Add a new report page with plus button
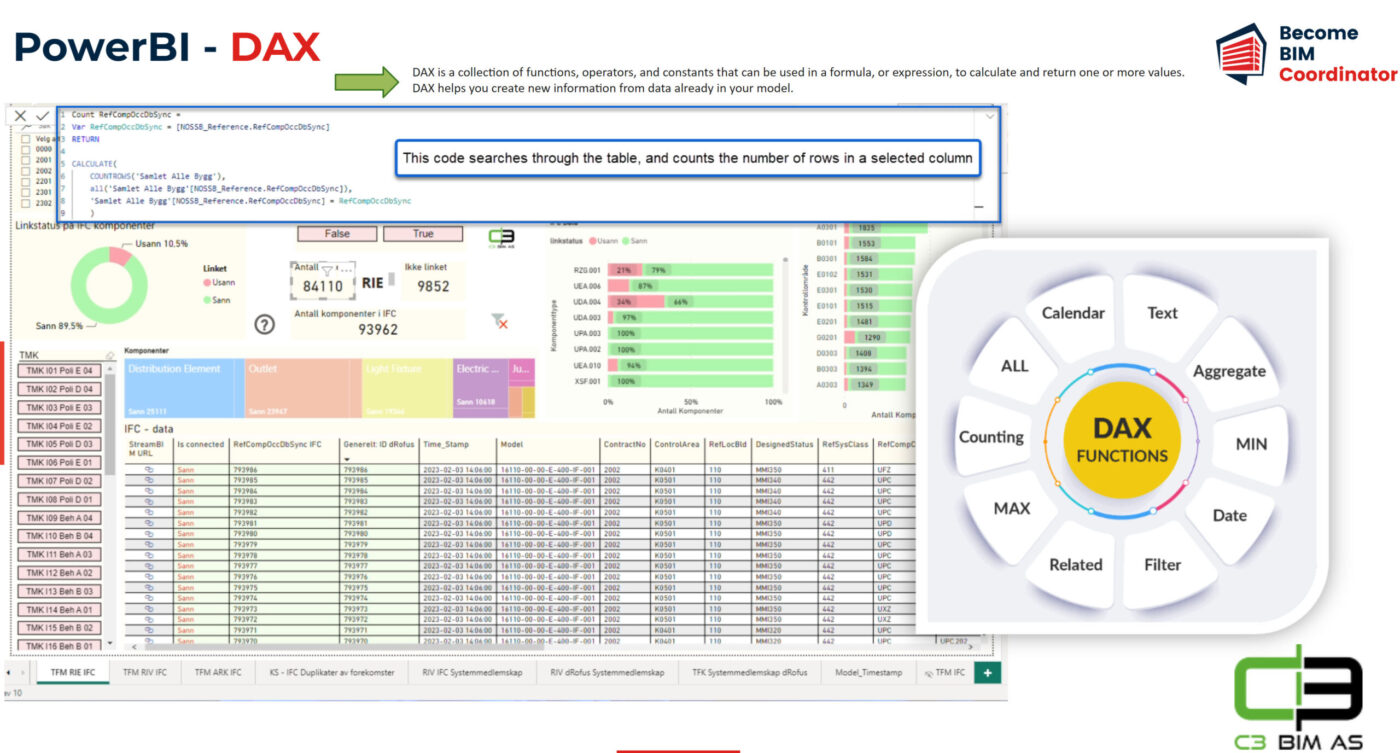Screen dimensions: 1400x753 tap(987, 672)
